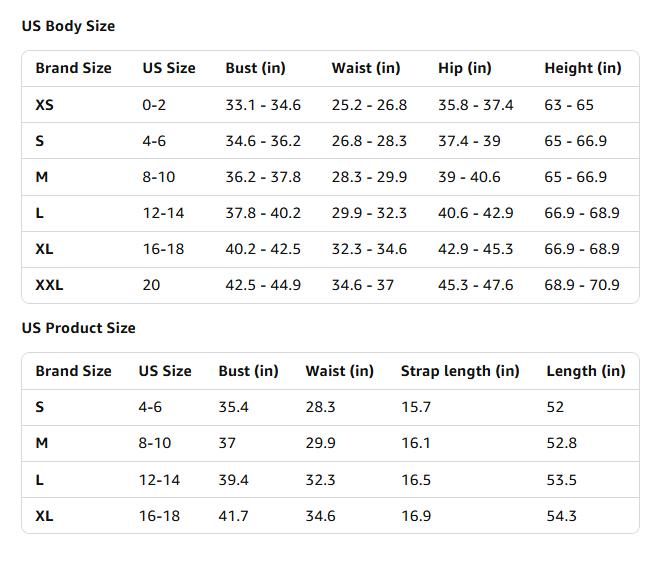This screenshot has width=660, height=576.
Task: Click the US Body Size heading
Action: [68, 26]
